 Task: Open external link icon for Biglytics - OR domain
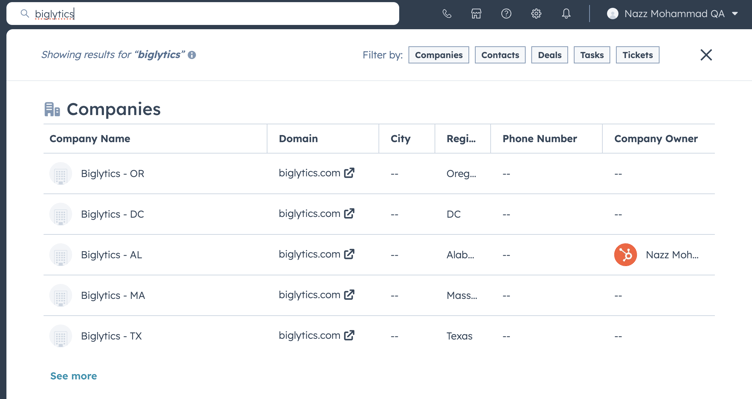(x=349, y=173)
